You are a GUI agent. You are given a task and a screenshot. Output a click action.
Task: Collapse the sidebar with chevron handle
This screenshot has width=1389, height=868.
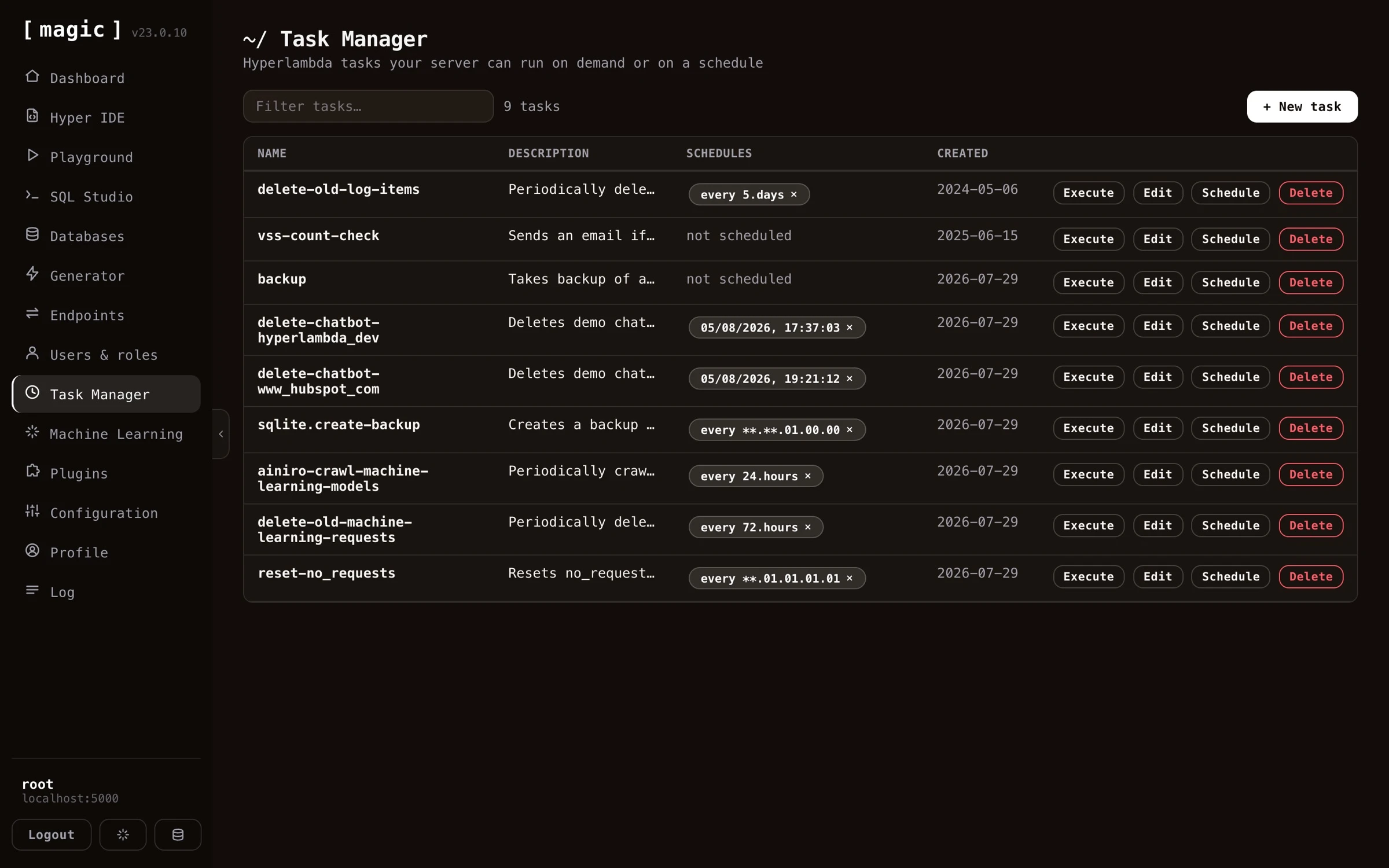coord(221,433)
